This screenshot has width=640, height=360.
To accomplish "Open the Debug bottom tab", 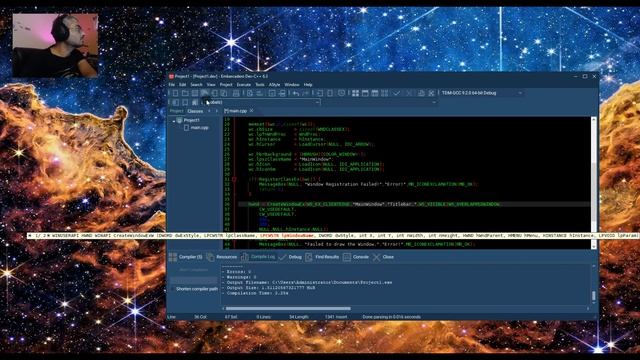I will [x=290, y=257].
